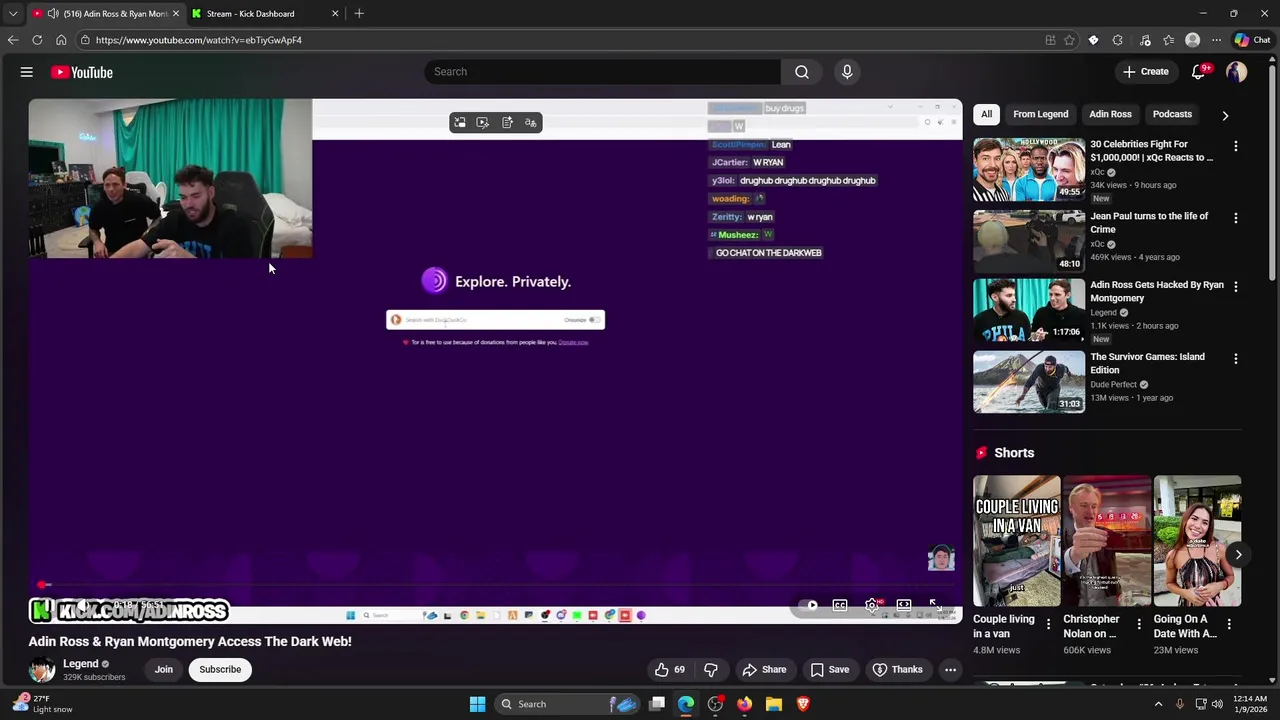Open Windows Start button
1280x720 pixels.
point(477,704)
